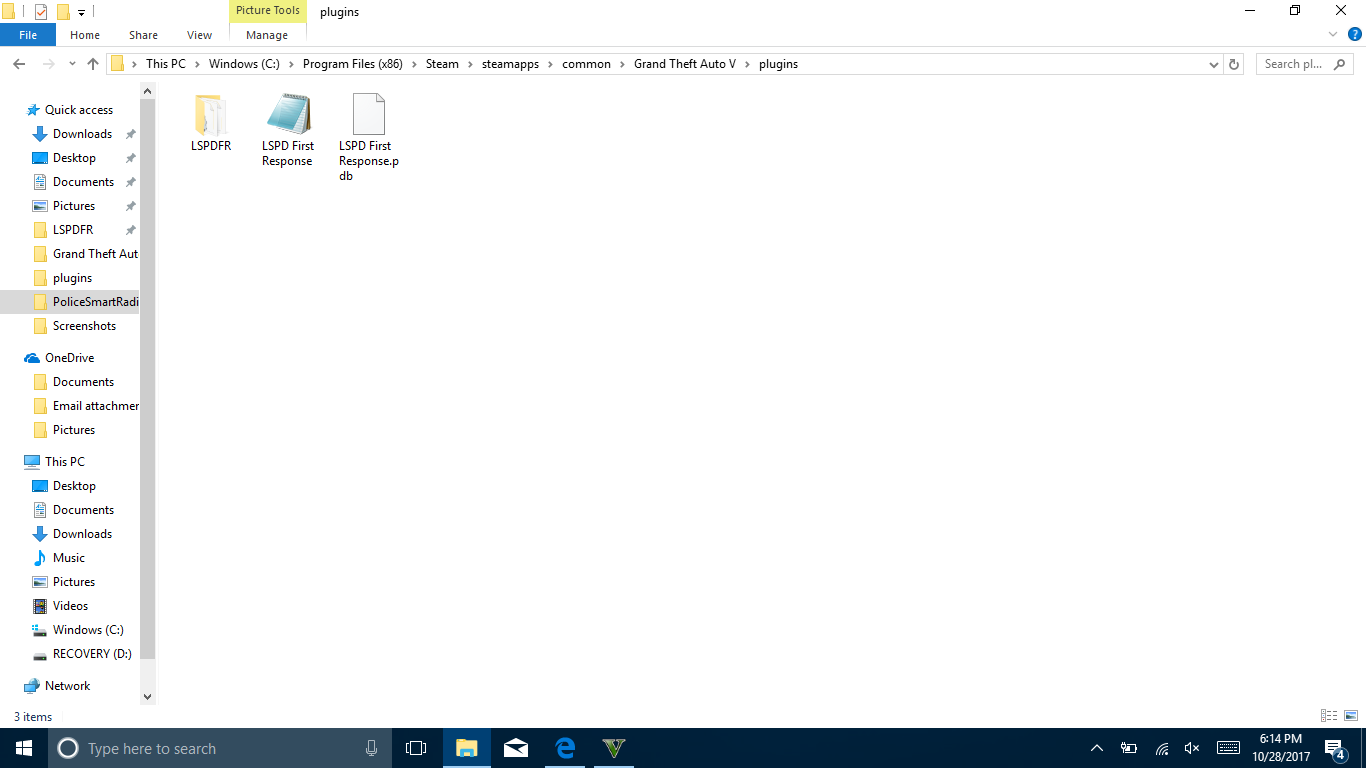Go up one folder level arrow
1366x768 pixels.
click(x=93, y=64)
